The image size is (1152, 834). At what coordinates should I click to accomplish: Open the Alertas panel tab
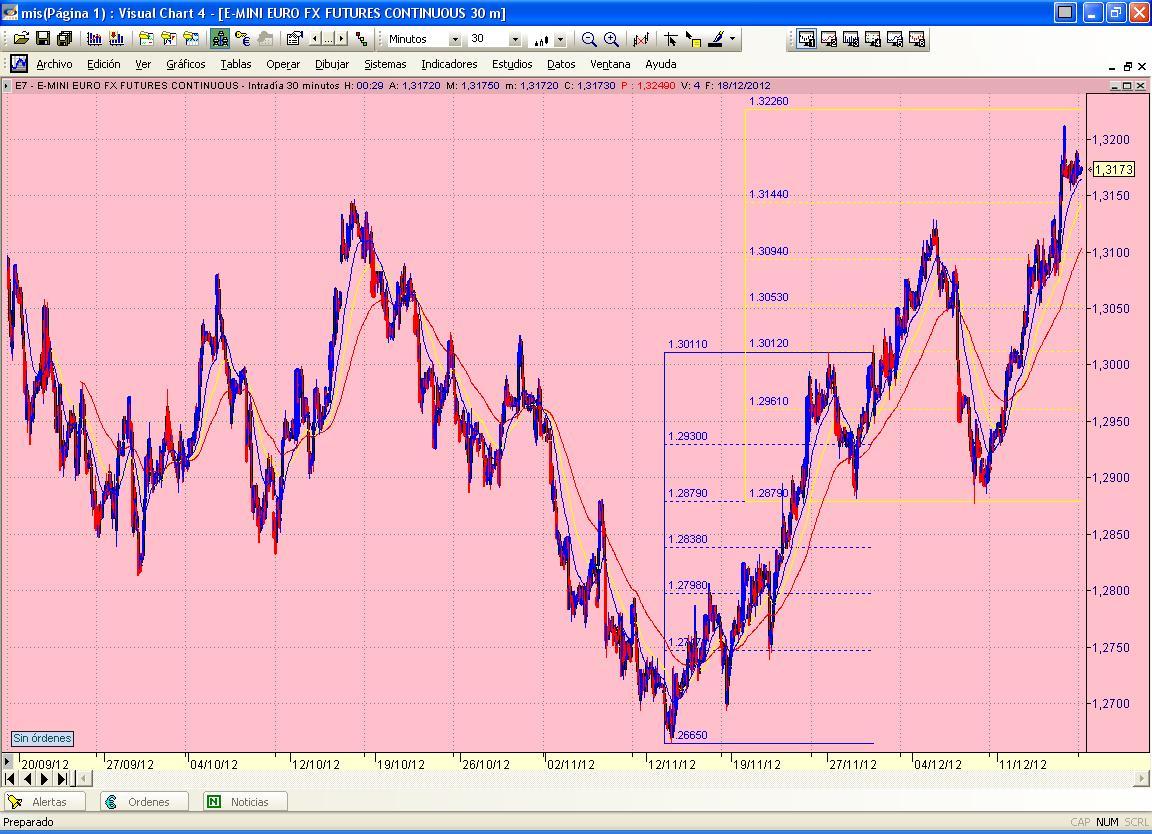[x=45, y=802]
